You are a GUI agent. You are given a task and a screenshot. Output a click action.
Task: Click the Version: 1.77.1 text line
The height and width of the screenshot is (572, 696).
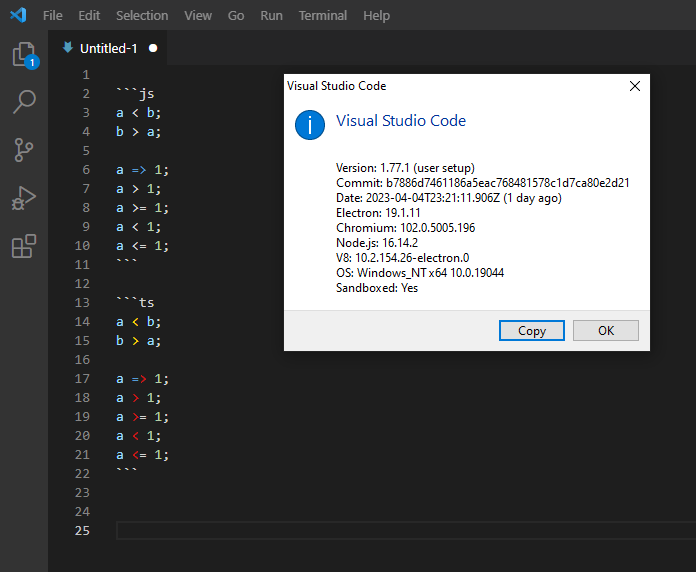coord(405,168)
